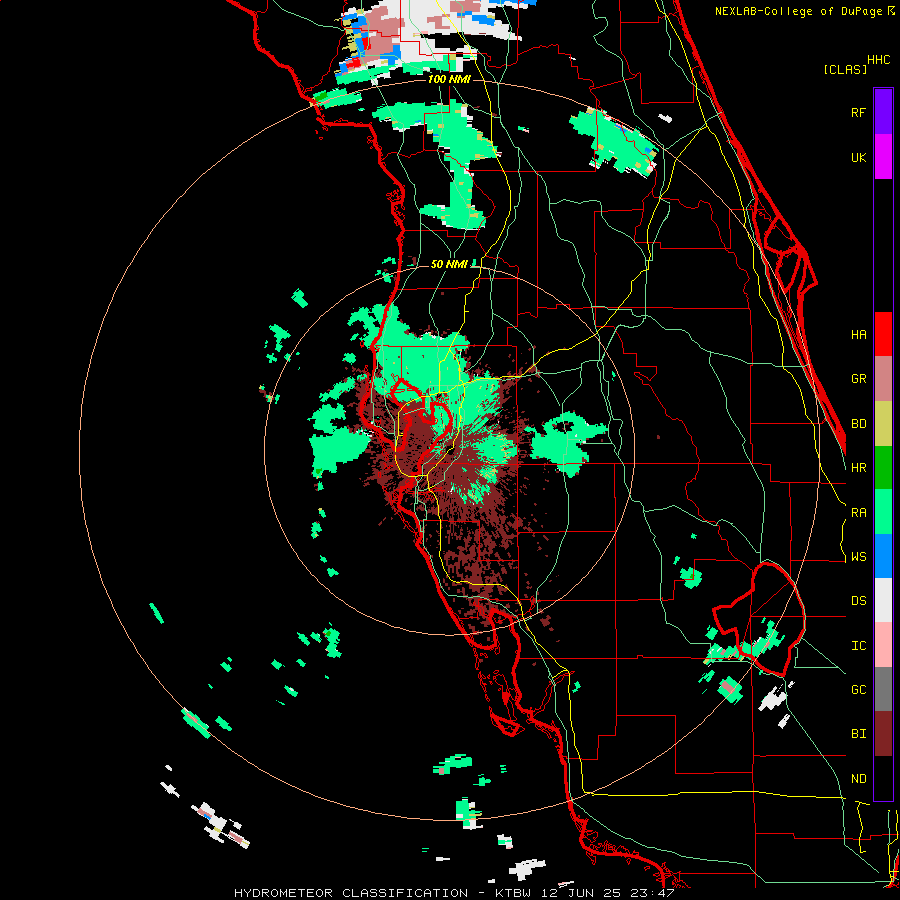
Task: Click the KTBW station identifier text
Action: (x=512, y=893)
